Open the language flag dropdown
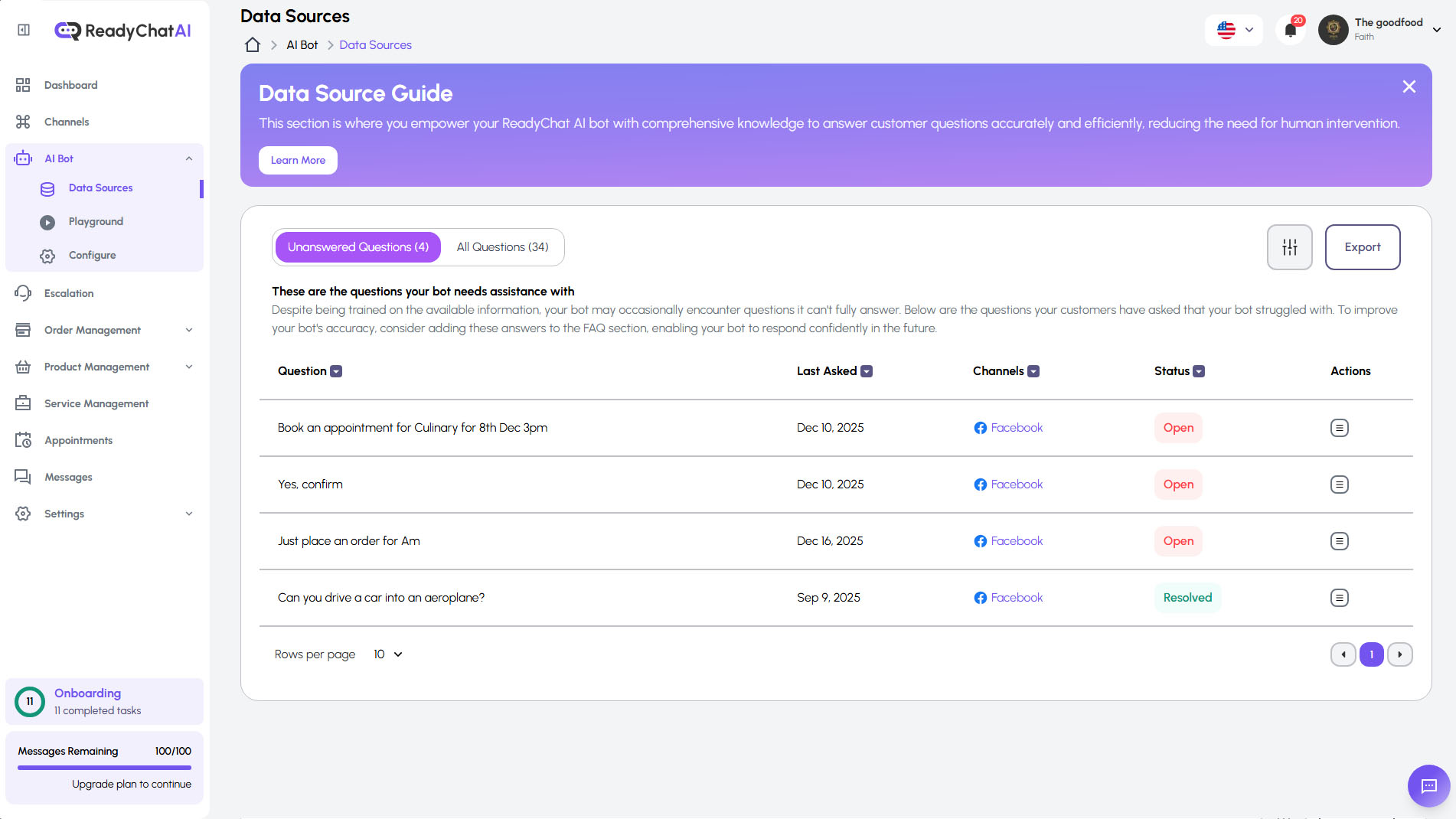This screenshot has width=1456, height=819. pyautogui.click(x=1233, y=30)
